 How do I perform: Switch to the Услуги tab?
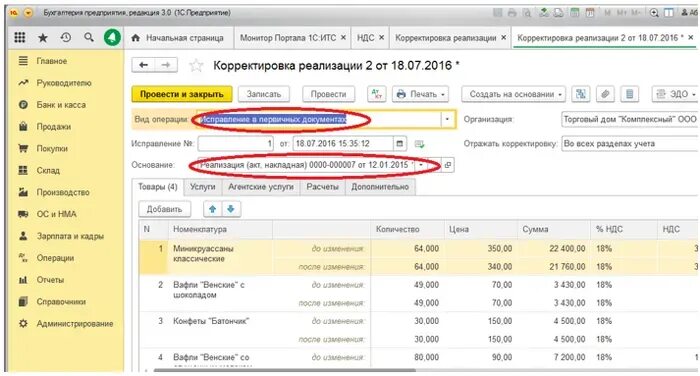(x=203, y=187)
